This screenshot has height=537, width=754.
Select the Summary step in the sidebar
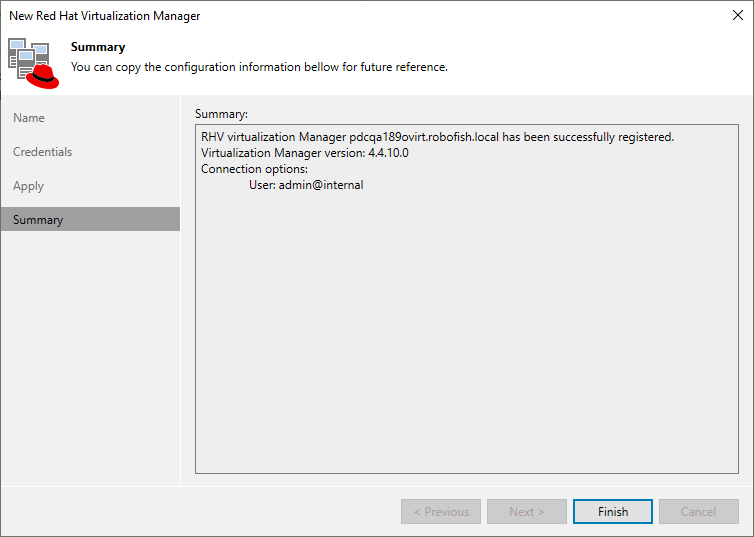(38, 220)
